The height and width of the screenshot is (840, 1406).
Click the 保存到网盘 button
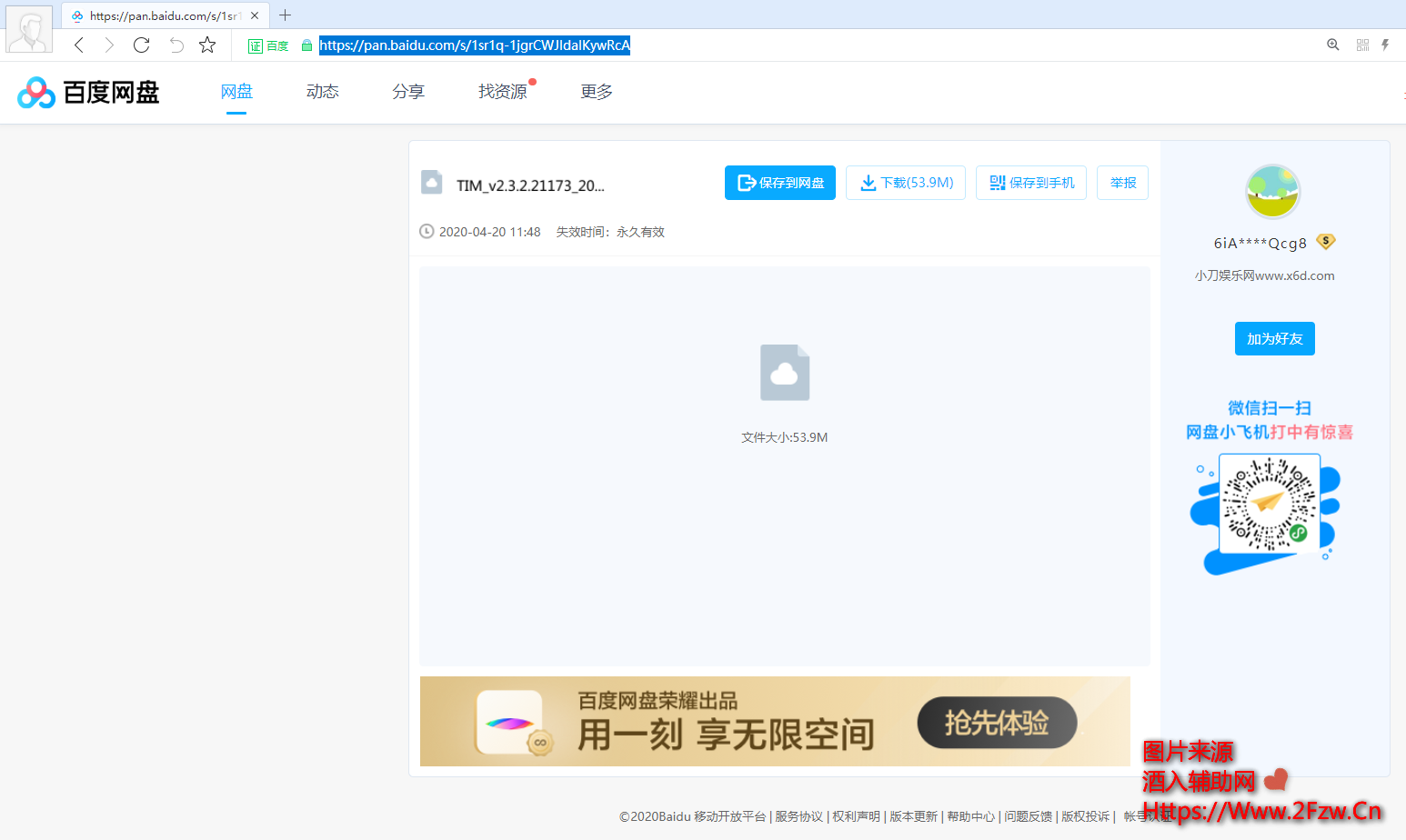click(x=779, y=183)
